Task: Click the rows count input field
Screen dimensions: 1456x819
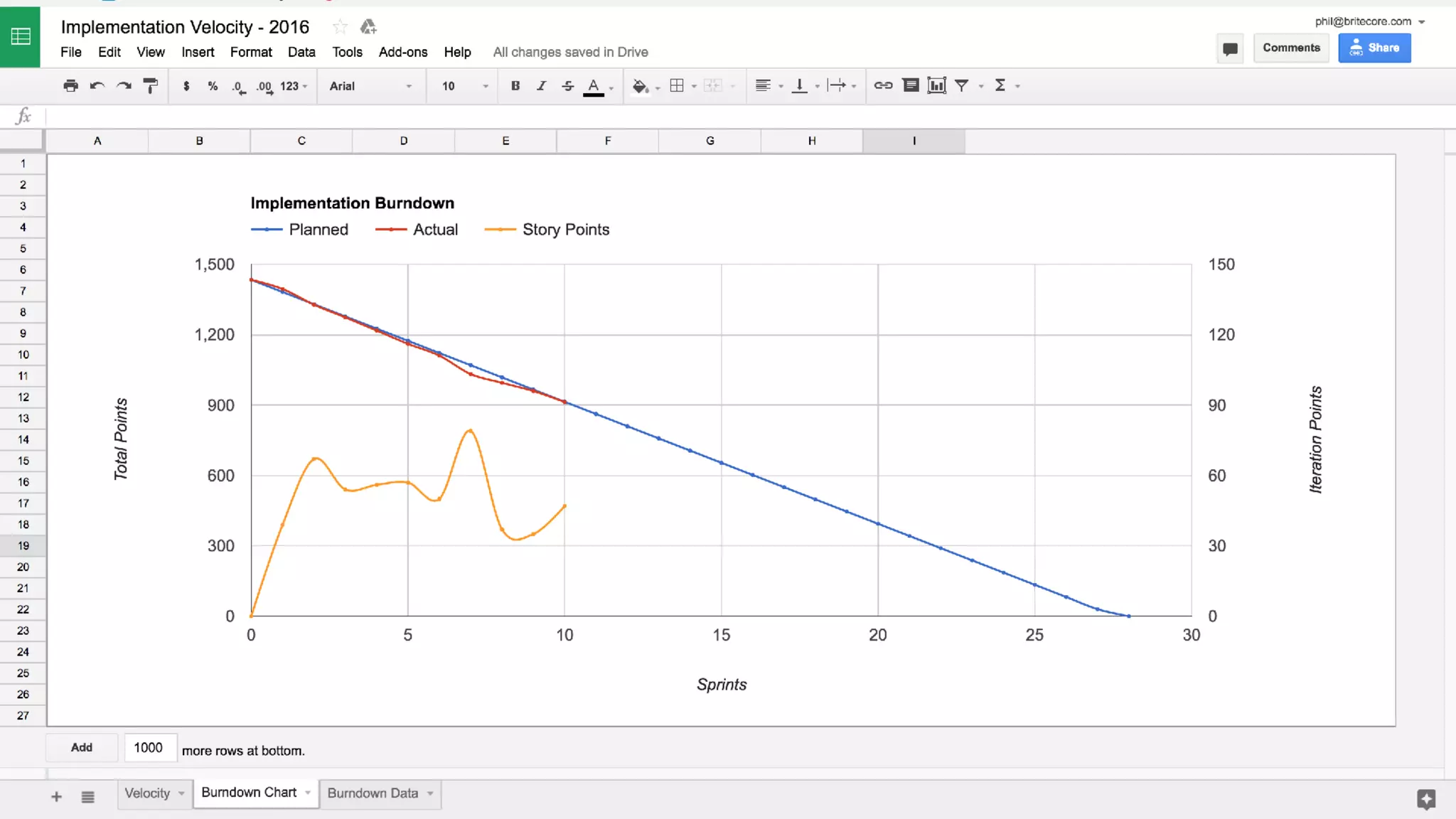Action: click(x=149, y=748)
